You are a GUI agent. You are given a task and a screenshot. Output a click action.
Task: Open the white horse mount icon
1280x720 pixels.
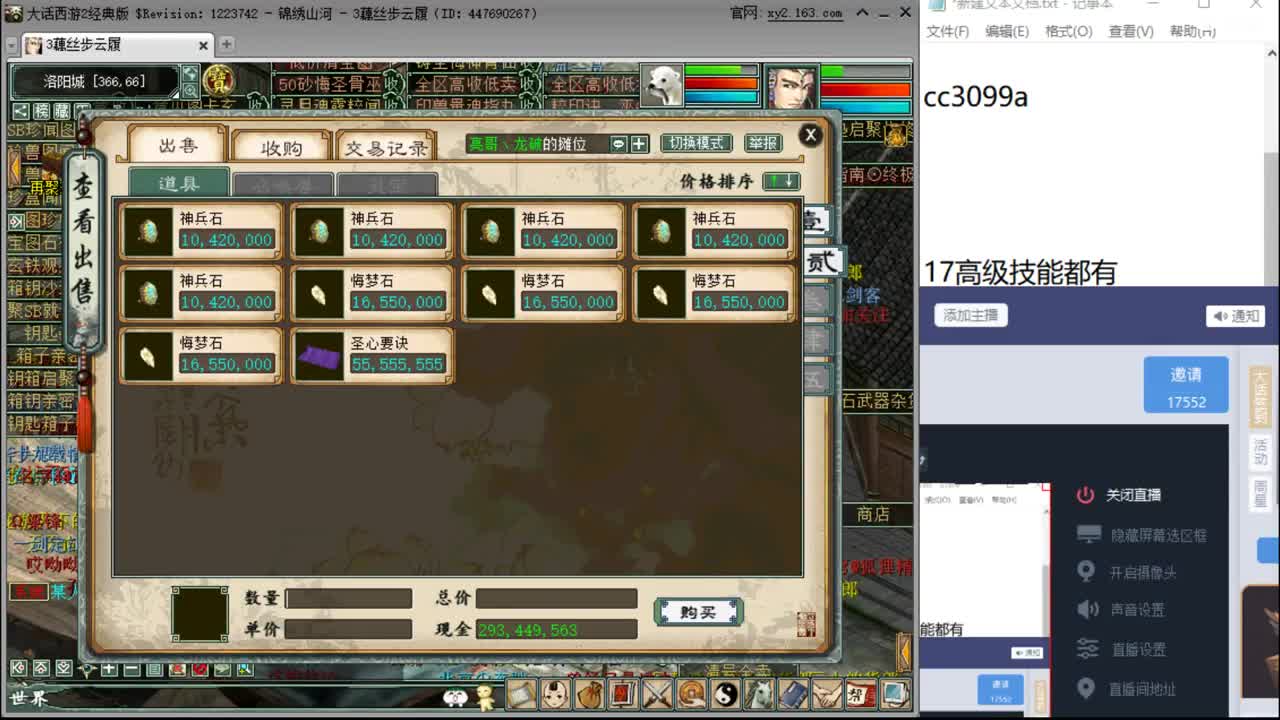759,694
